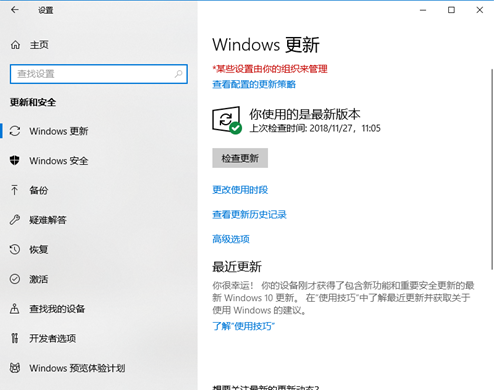Click the Windows 预览体验计划 cat icon

tap(15, 368)
